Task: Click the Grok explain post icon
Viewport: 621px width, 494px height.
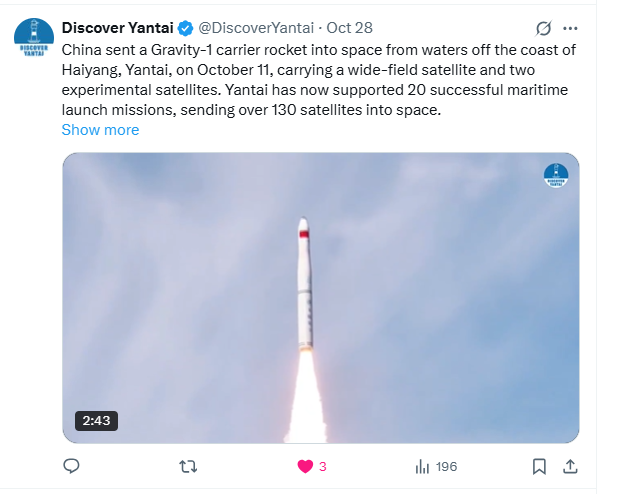Action: click(544, 27)
